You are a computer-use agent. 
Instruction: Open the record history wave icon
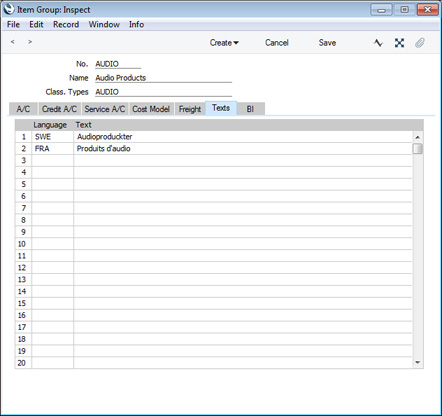(x=378, y=43)
